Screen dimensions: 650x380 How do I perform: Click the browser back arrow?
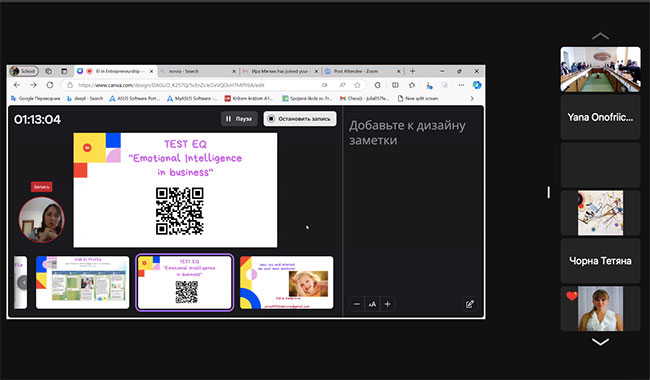17,85
